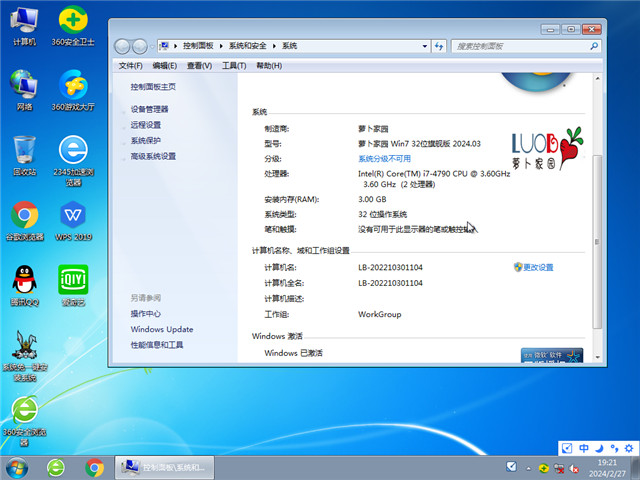Open the 帮助(H) menu
Screen dimensions: 640x480
pyautogui.click(x=269, y=66)
